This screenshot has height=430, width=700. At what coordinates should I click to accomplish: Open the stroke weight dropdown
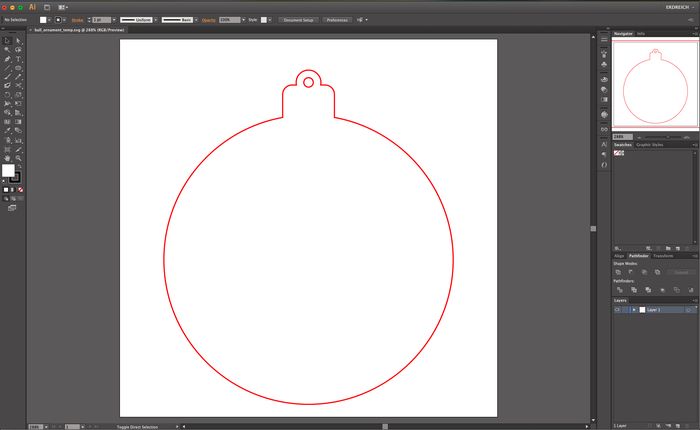point(114,19)
